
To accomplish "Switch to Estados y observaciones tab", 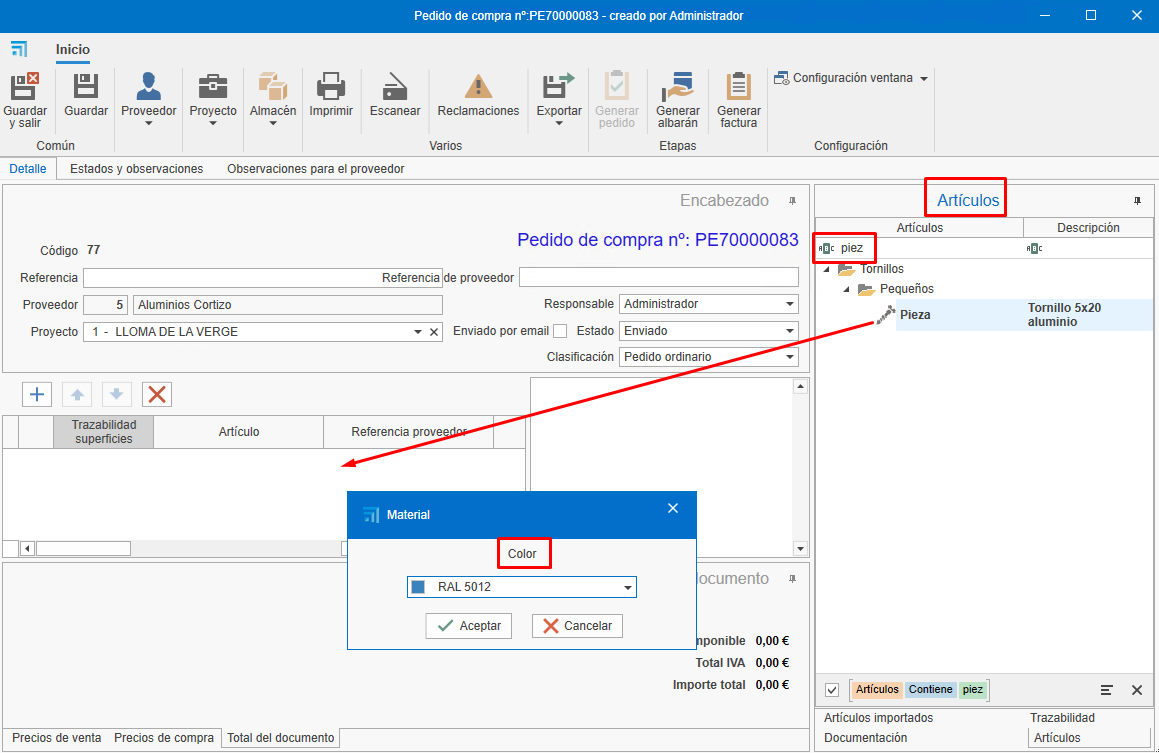I will [x=137, y=168].
